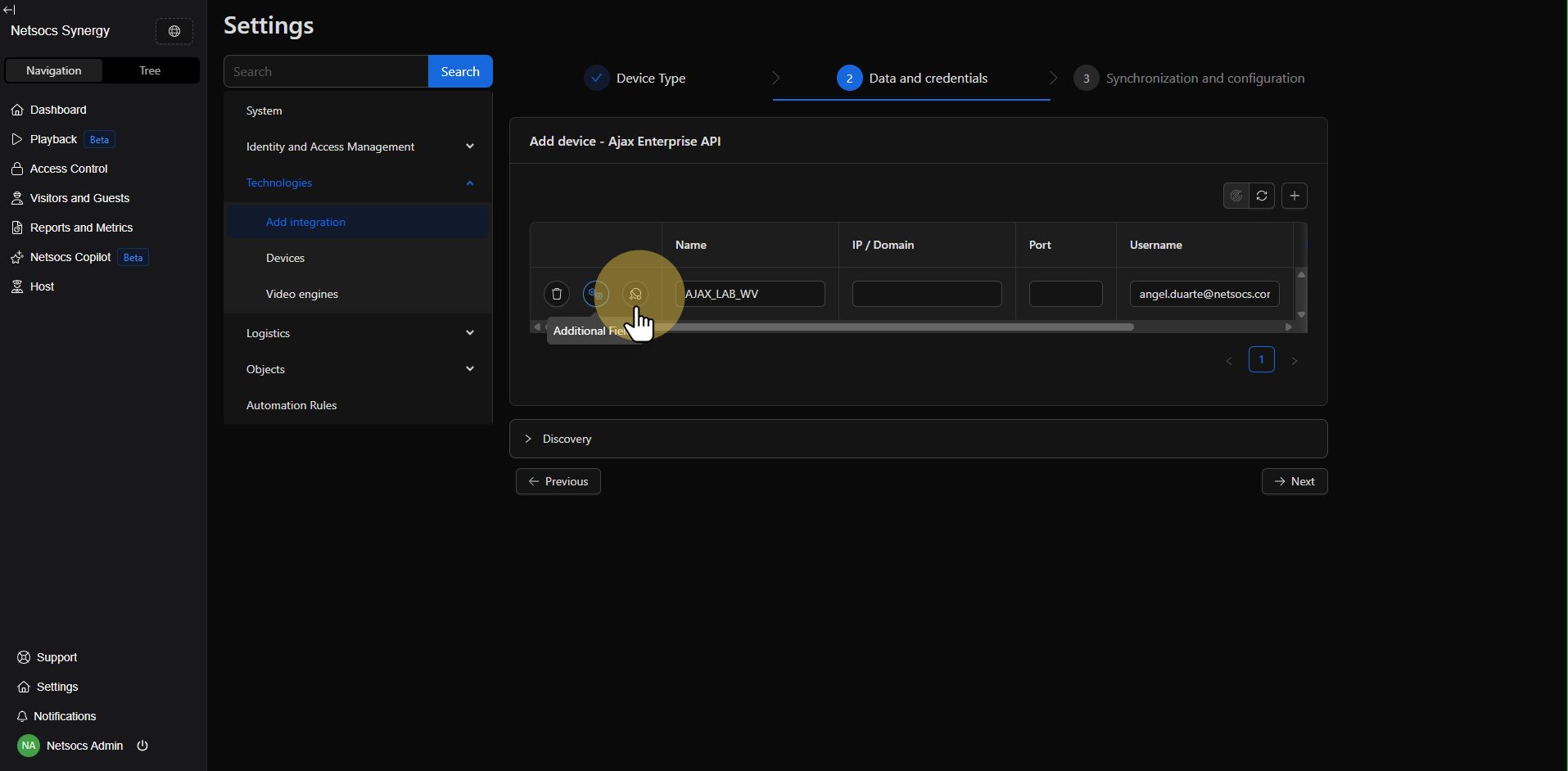
Task: Expand the Discovery section
Action: pyautogui.click(x=567, y=439)
